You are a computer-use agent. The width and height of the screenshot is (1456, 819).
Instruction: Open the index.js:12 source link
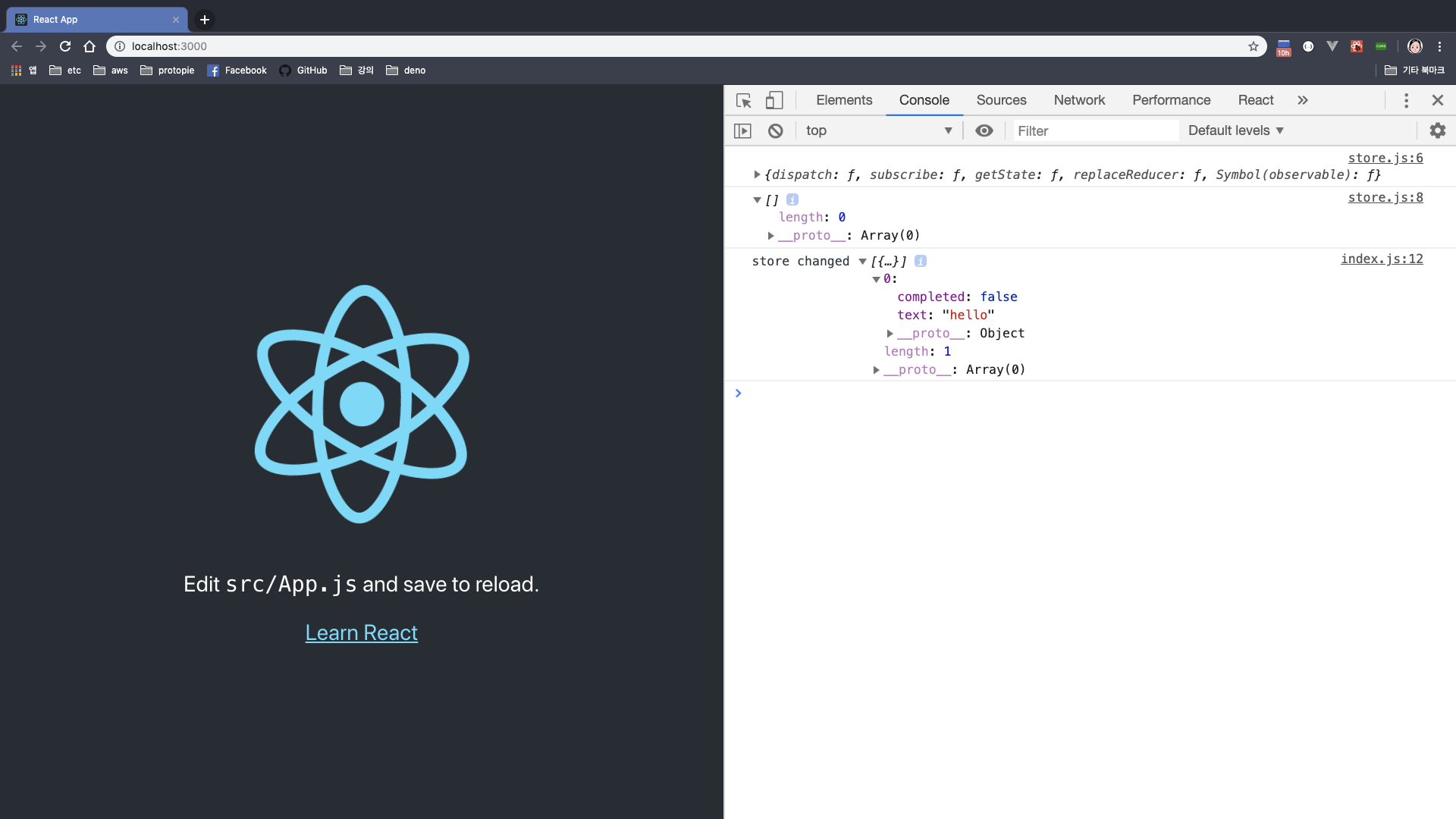(1381, 259)
